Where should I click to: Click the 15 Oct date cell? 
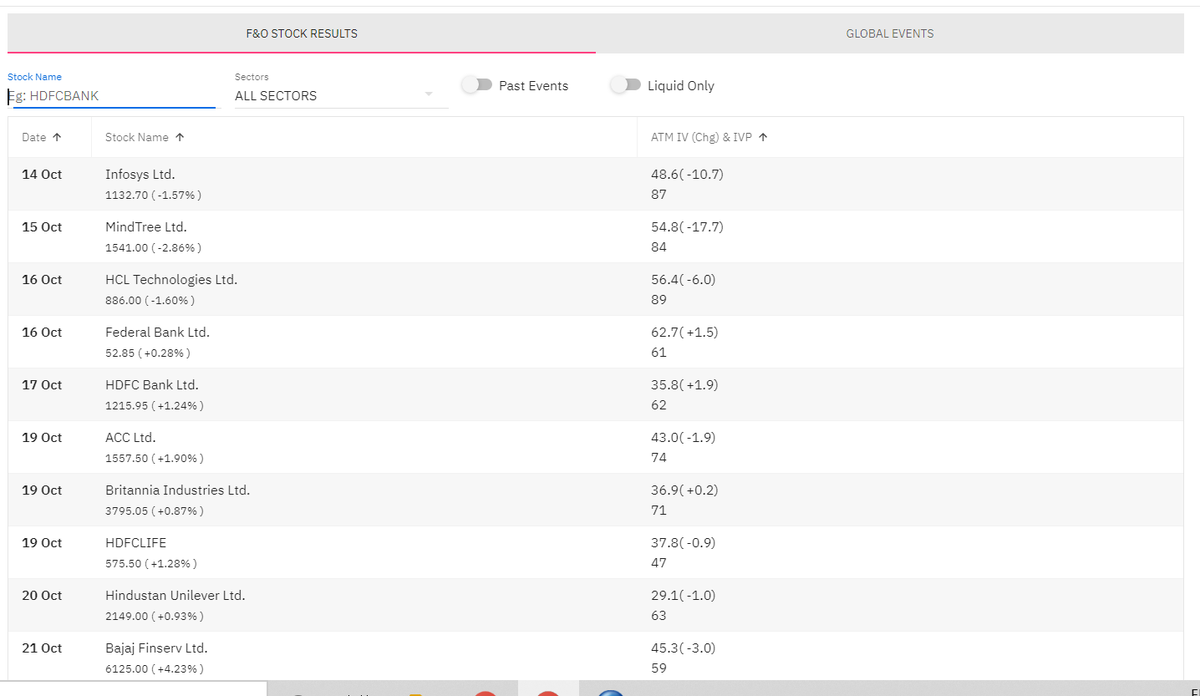coord(42,227)
